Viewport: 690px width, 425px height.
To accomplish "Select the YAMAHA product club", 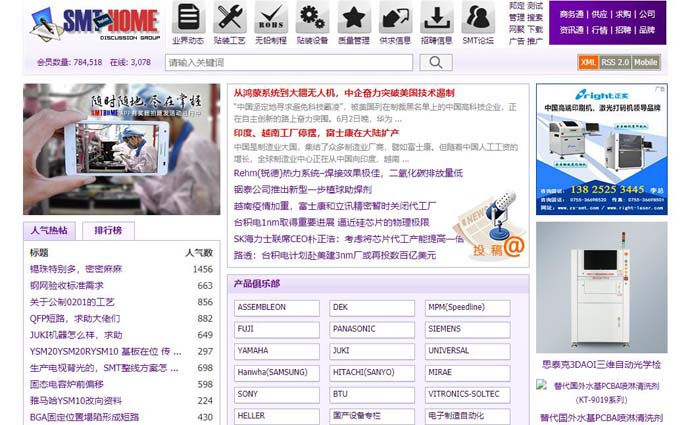I will coord(277,351).
